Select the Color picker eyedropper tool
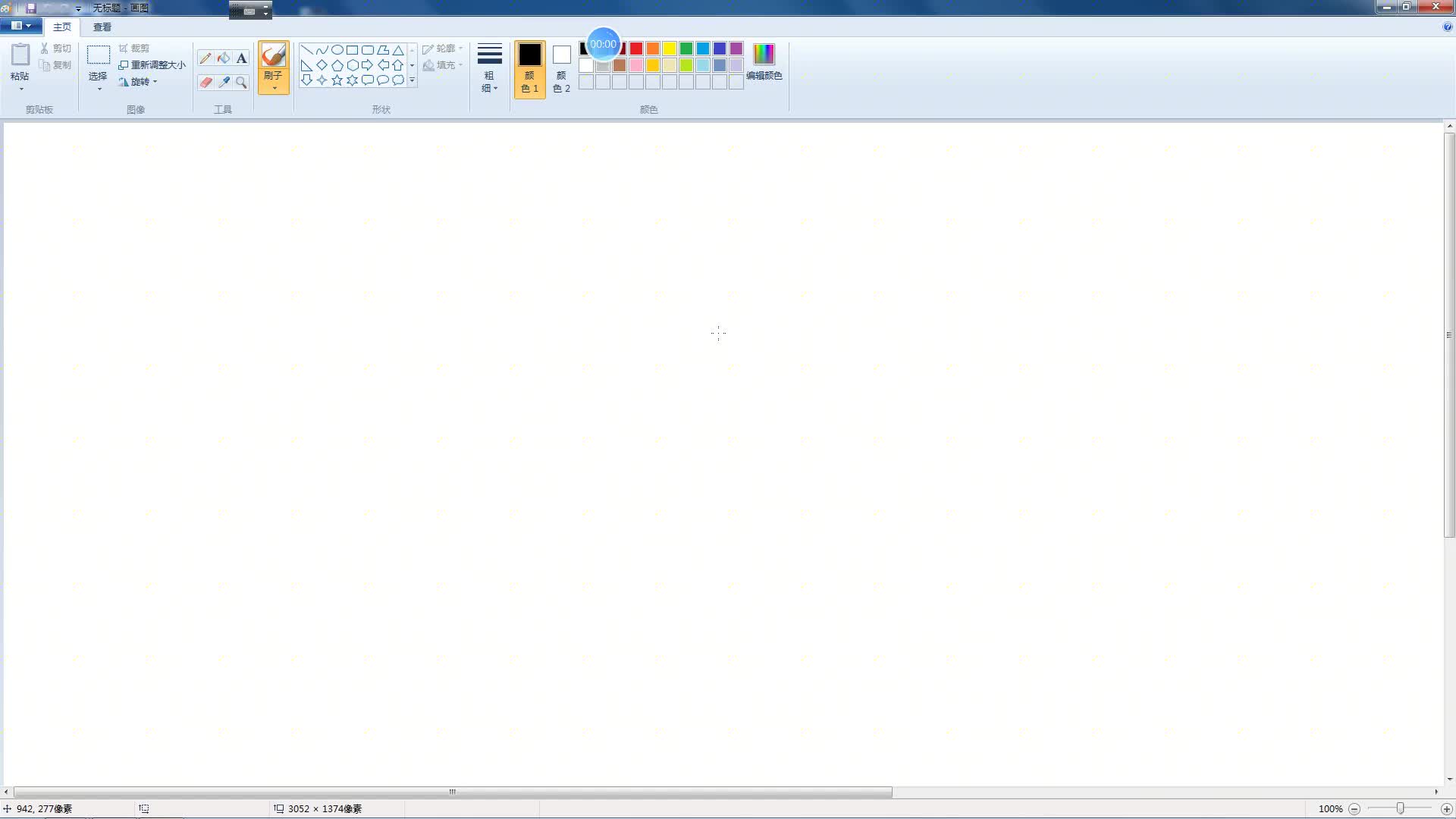Viewport: 1456px width, 819px height. pyautogui.click(x=224, y=82)
